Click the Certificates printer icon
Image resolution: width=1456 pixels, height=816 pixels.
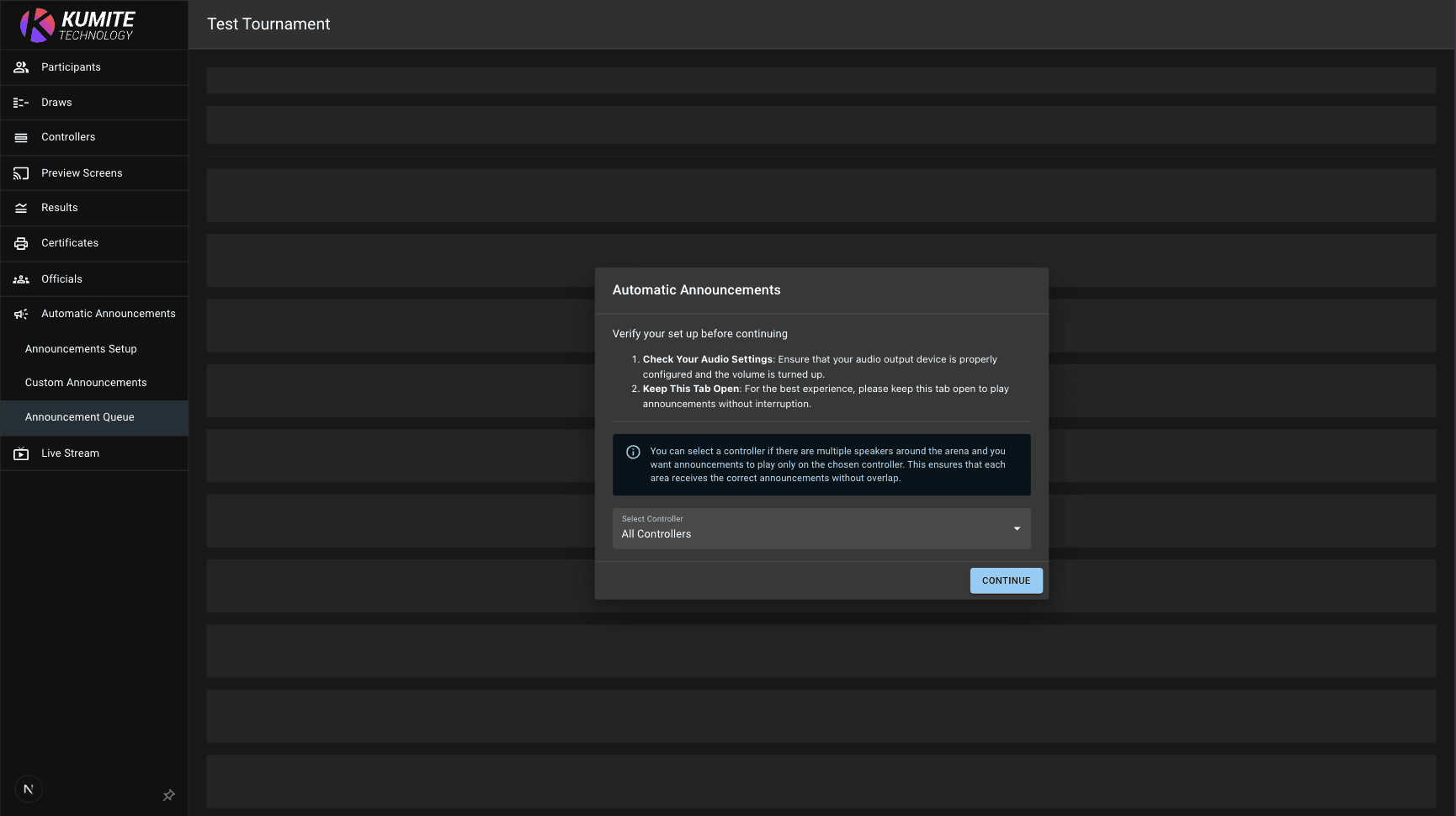(x=21, y=243)
